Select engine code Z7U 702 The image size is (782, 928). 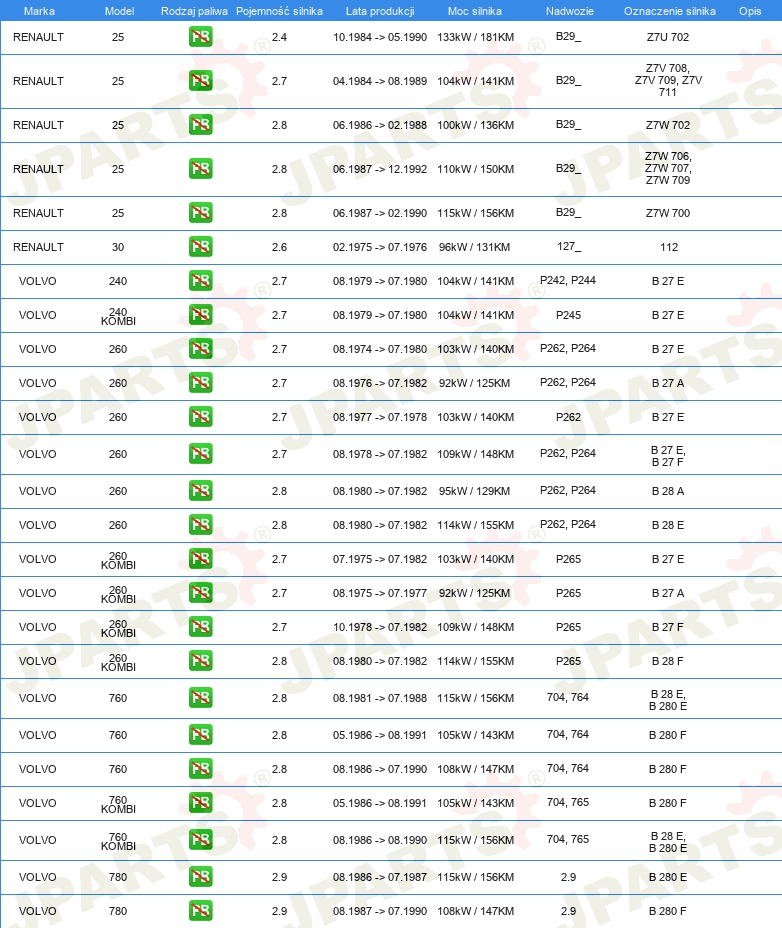668,37
